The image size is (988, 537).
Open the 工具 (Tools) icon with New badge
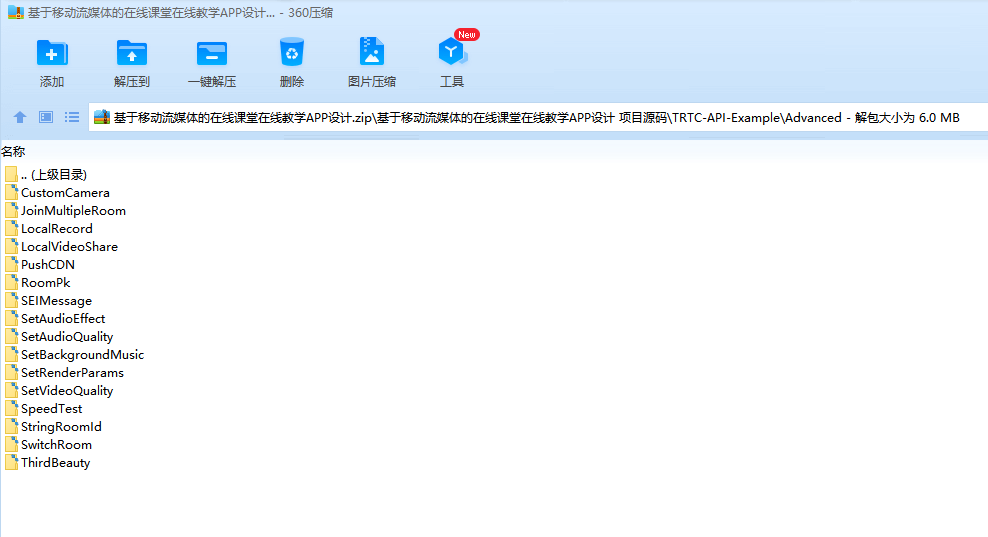(x=452, y=52)
